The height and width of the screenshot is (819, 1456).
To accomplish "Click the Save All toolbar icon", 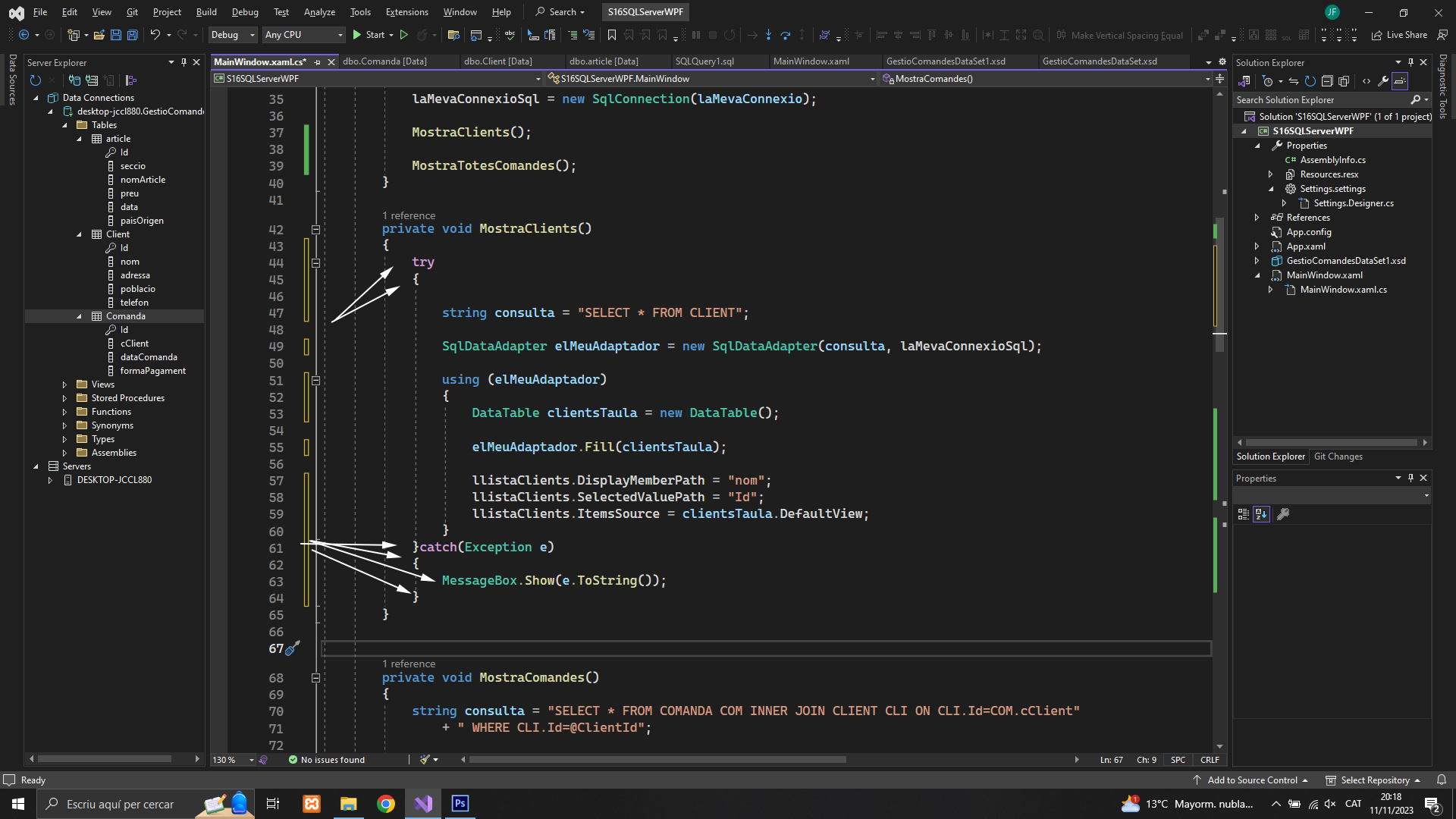I will [133, 35].
